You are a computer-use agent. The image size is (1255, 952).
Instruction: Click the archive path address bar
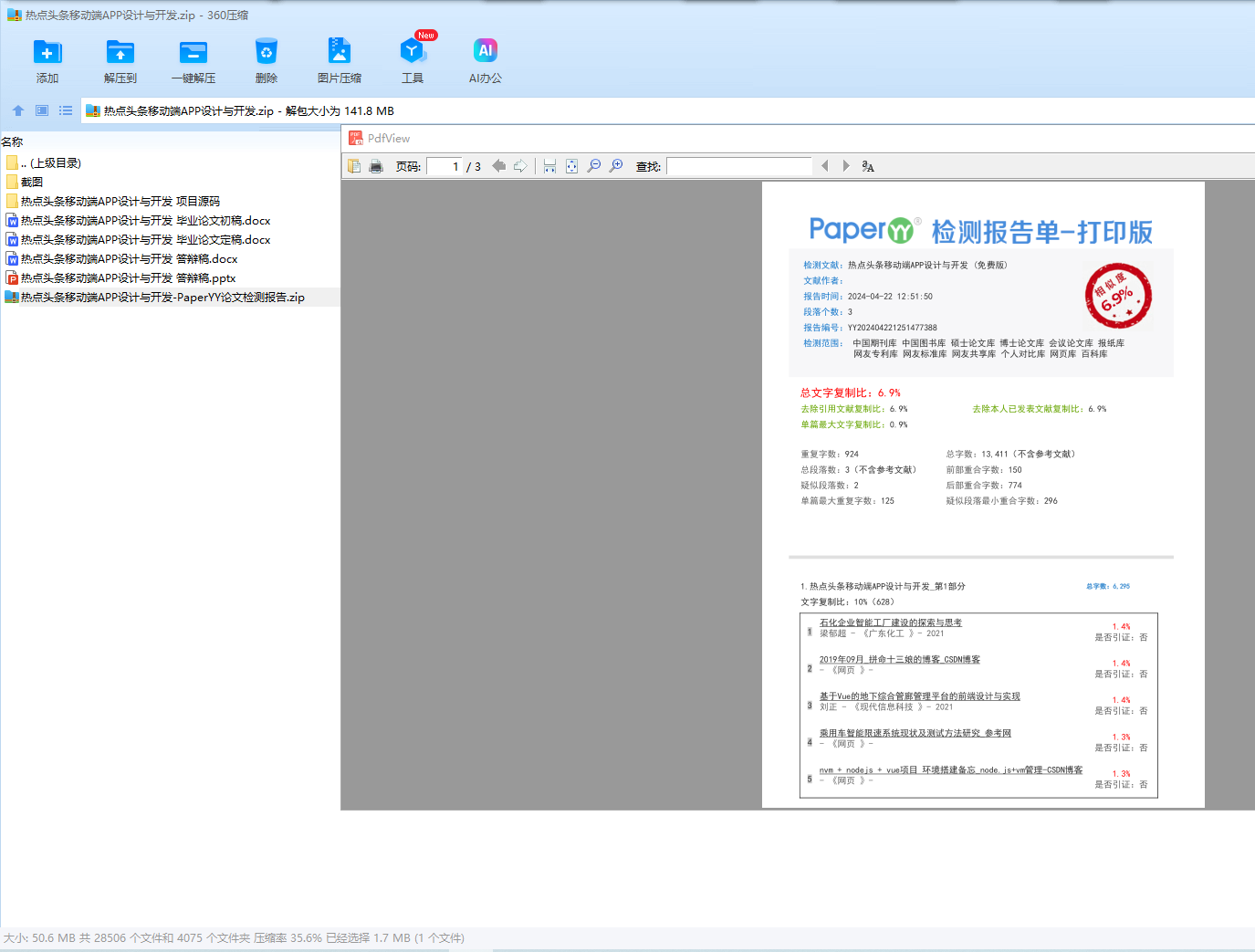(x=668, y=110)
